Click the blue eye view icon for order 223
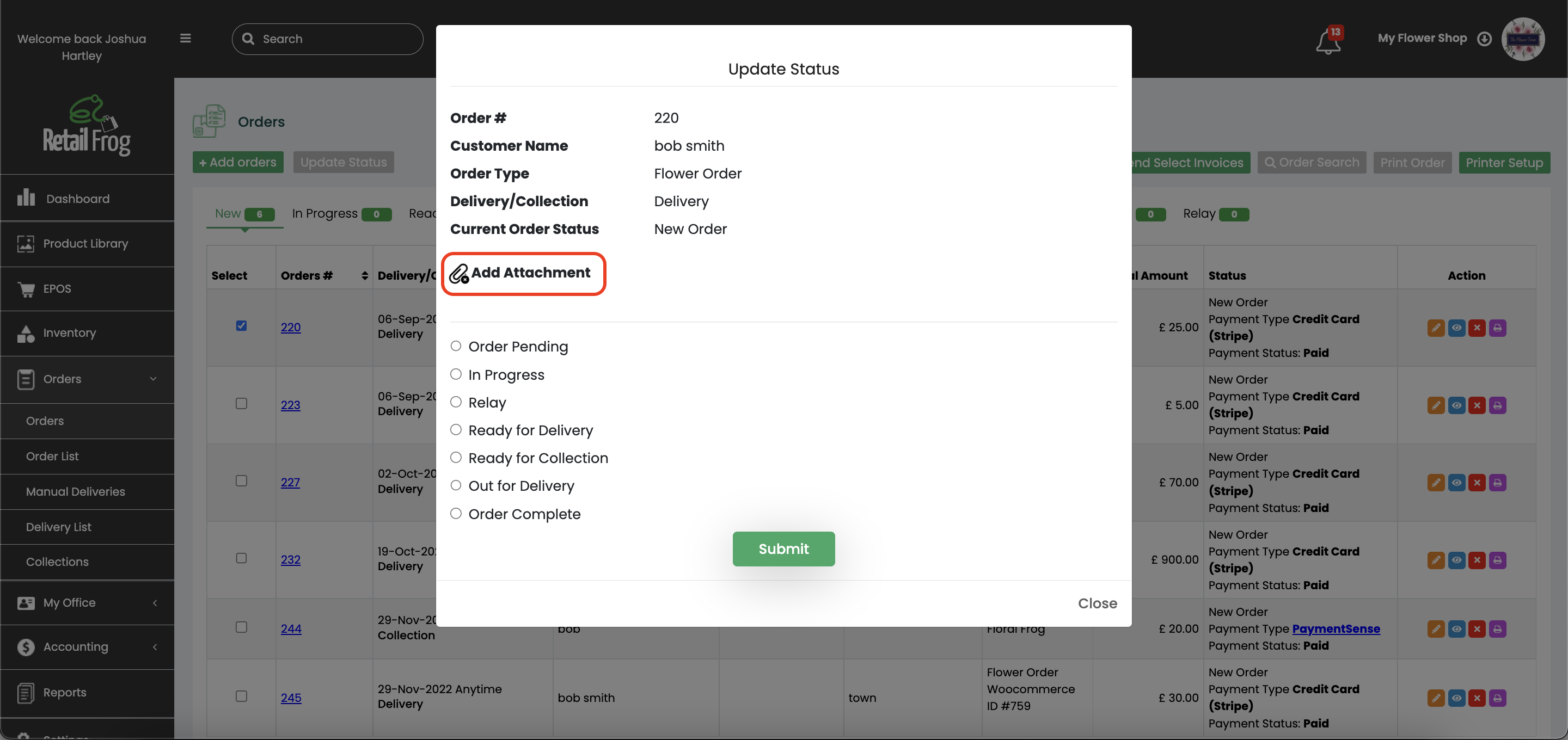The width and height of the screenshot is (1568, 740). [1456, 405]
